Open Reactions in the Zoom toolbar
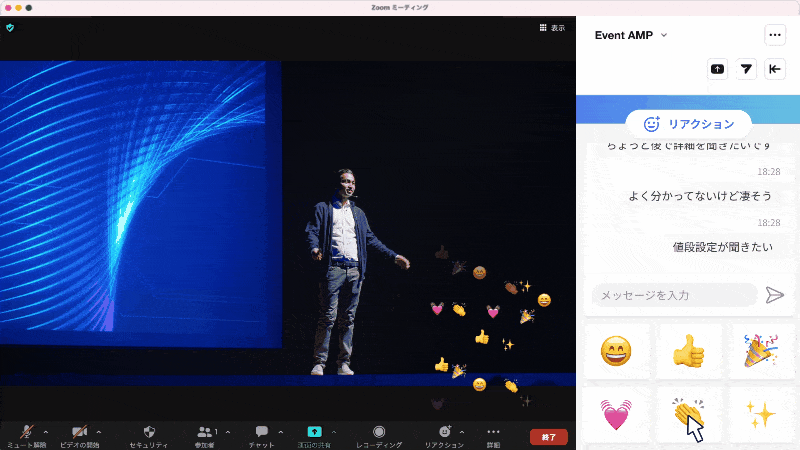Viewport: 800px width, 450px height. point(444,432)
